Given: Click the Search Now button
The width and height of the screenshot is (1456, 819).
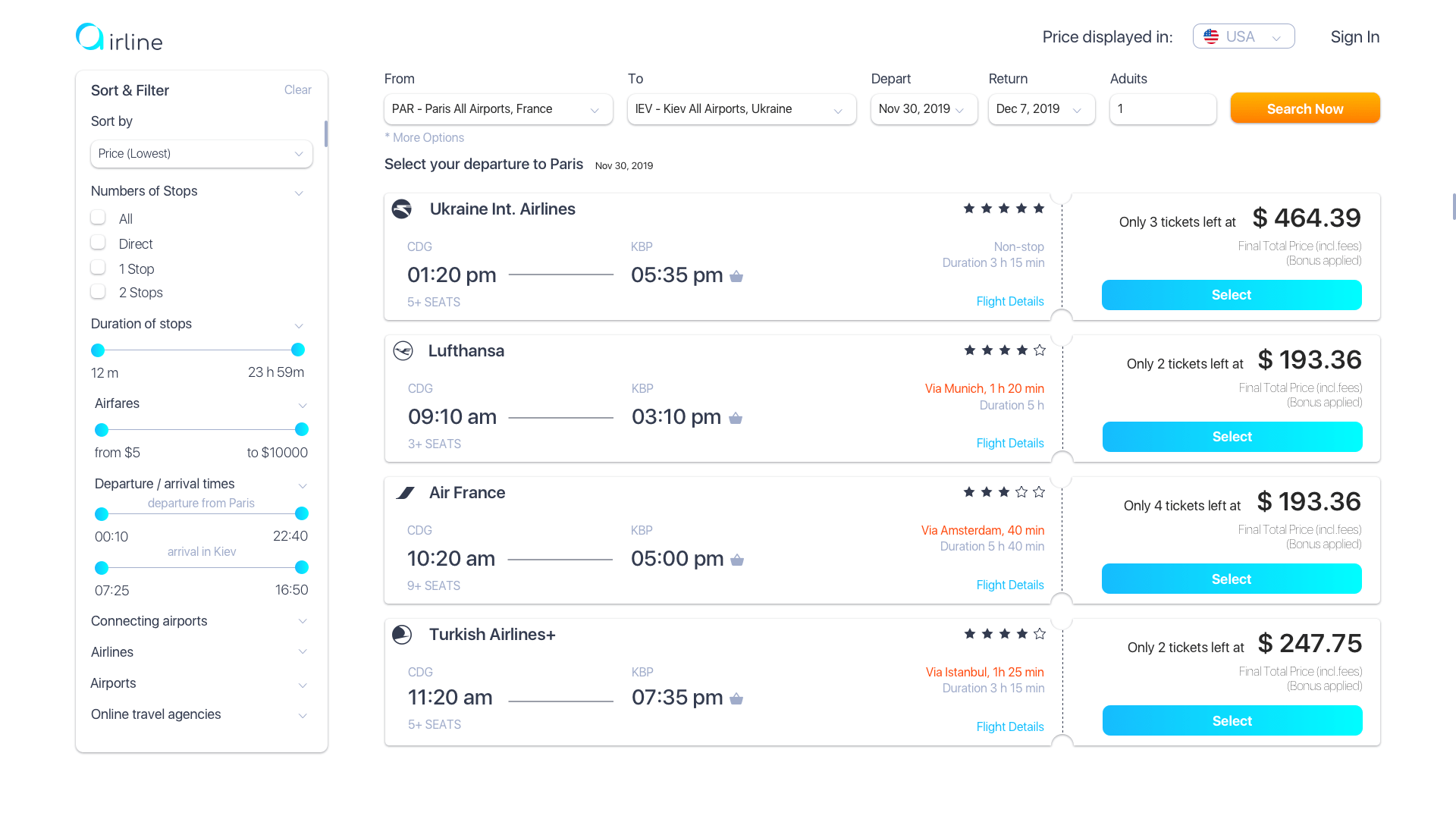Looking at the screenshot, I should [x=1305, y=108].
